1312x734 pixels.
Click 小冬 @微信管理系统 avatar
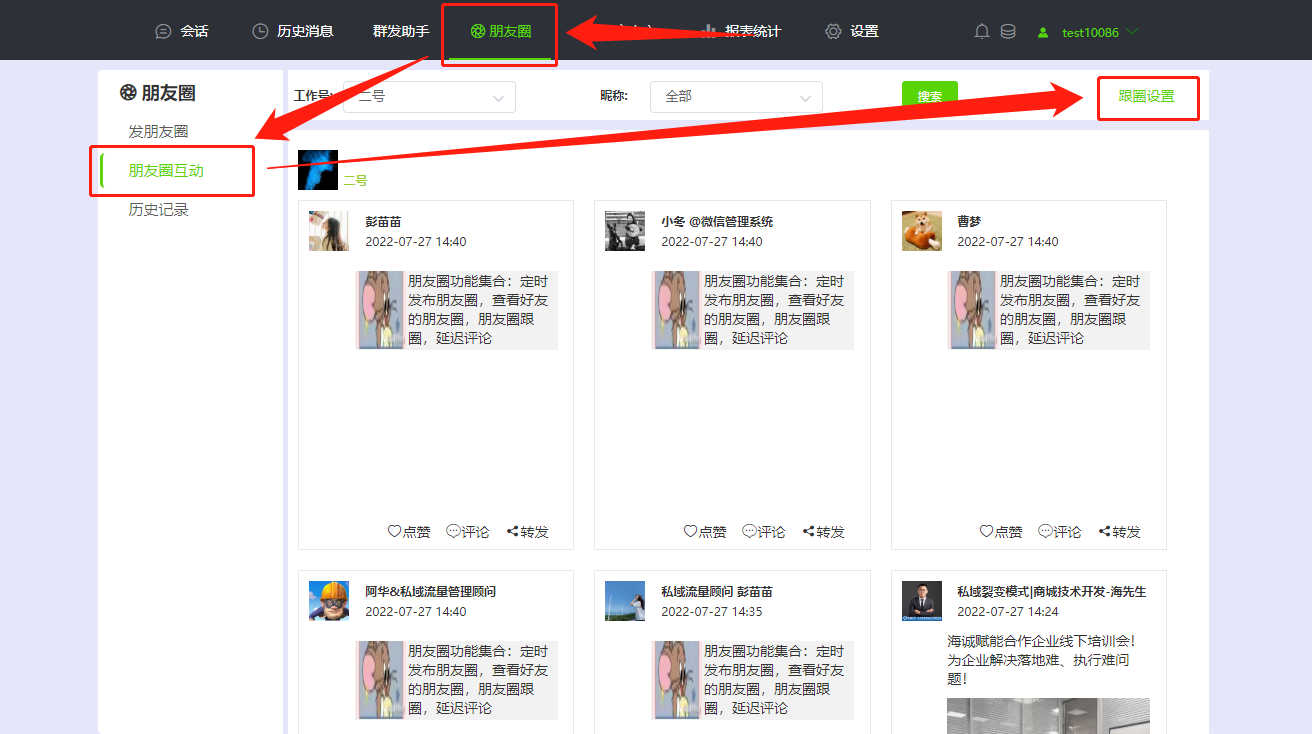(x=625, y=231)
